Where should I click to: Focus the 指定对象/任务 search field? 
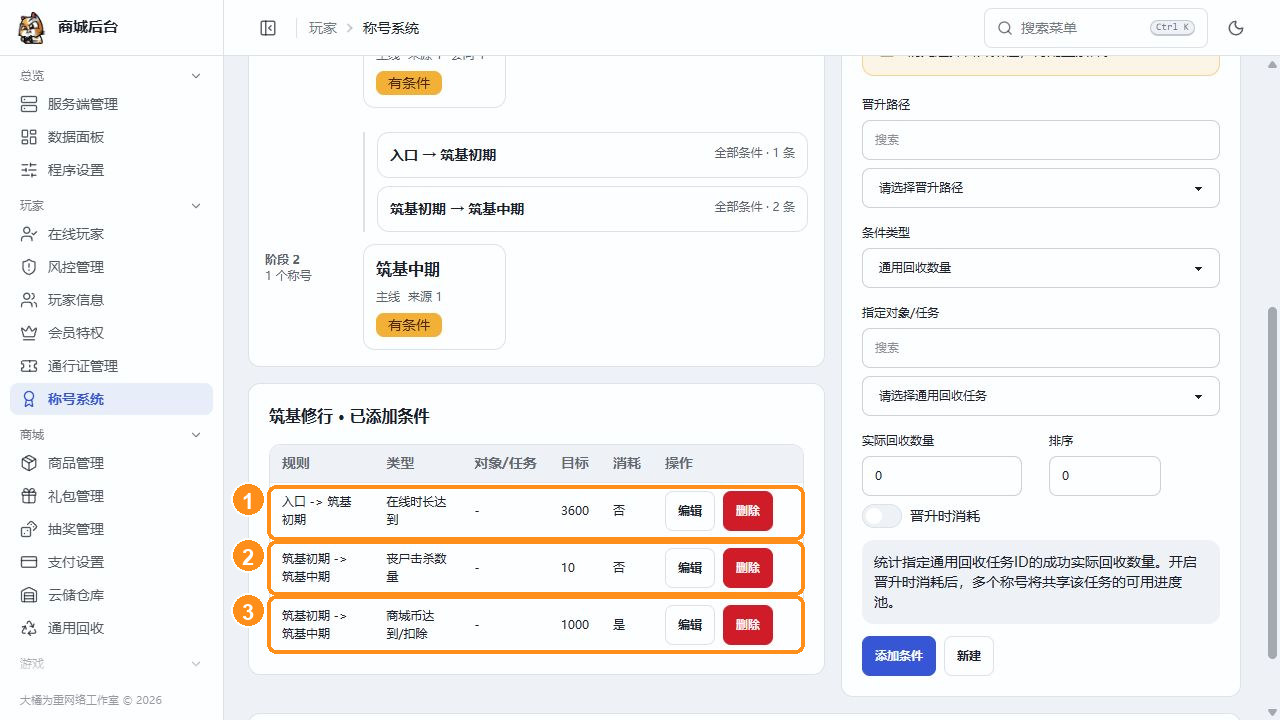[1040, 348]
